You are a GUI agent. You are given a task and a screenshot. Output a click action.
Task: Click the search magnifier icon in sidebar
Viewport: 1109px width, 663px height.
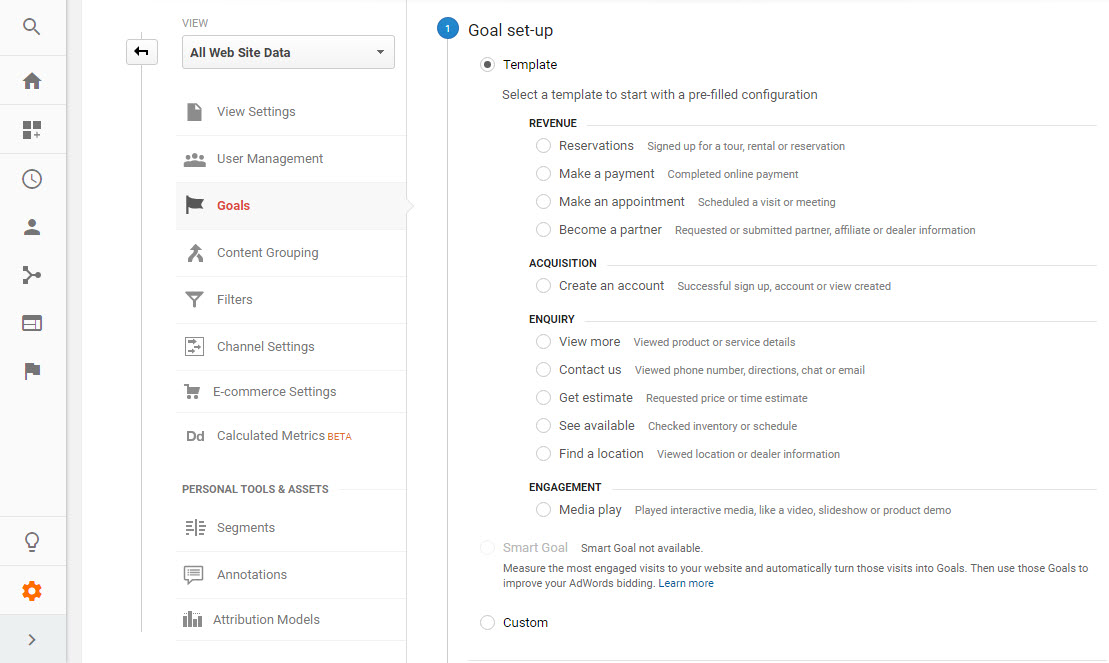(31, 27)
